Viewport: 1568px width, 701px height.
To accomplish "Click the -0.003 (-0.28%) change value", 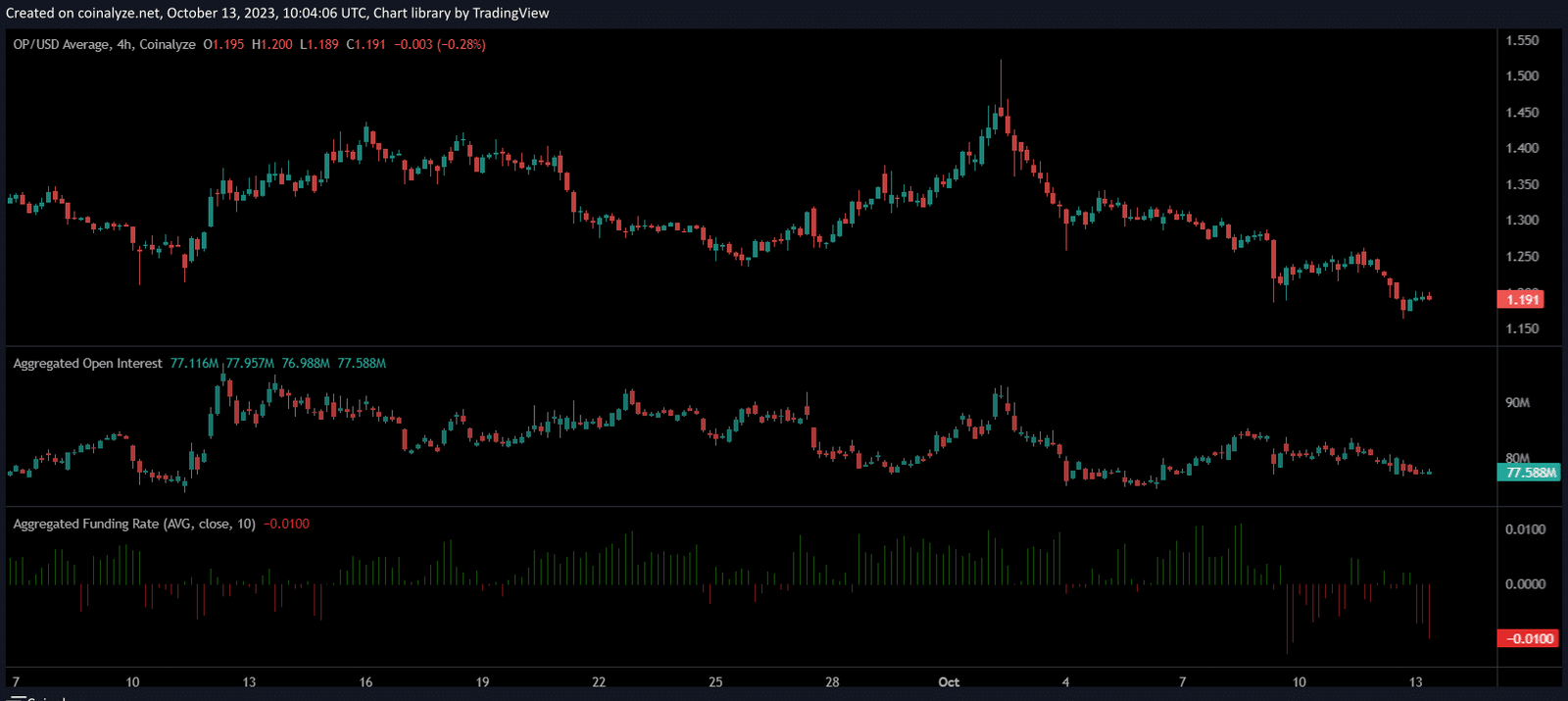I will pos(440,44).
